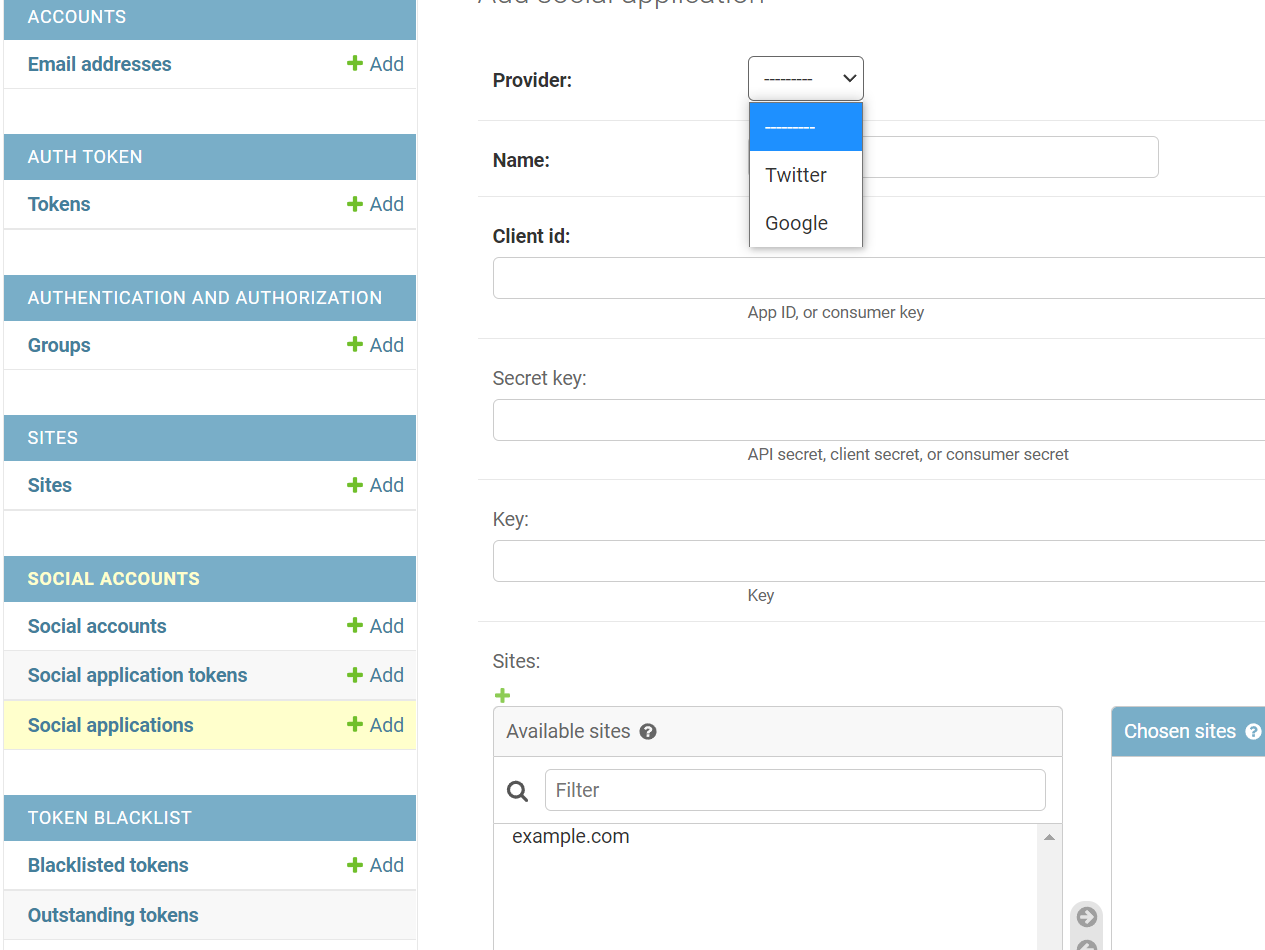Click Add next to Groups
This screenshot has width=1265, height=950.
pyautogui.click(x=375, y=345)
